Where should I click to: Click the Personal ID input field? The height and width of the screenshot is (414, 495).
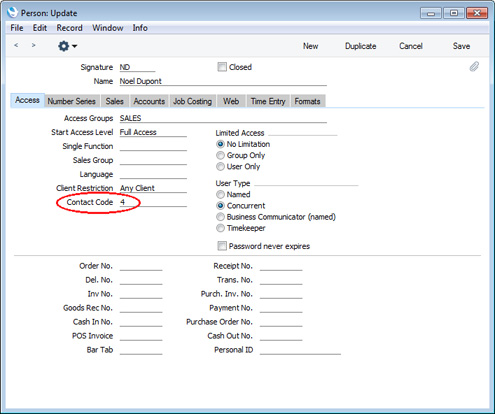click(300, 350)
